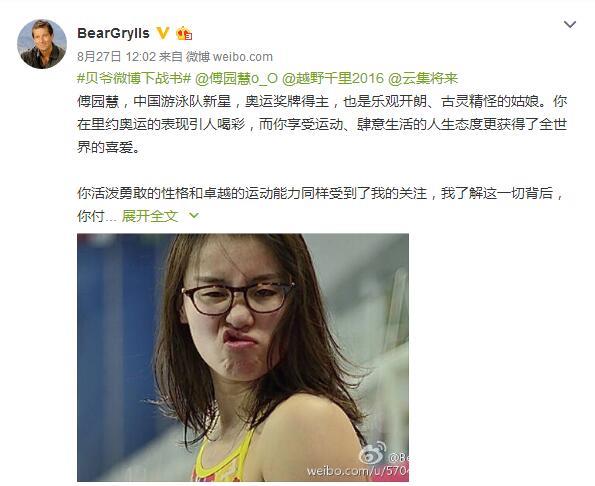Open the @云集将来 mention
The image size is (595, 486).
coord(423,79)
